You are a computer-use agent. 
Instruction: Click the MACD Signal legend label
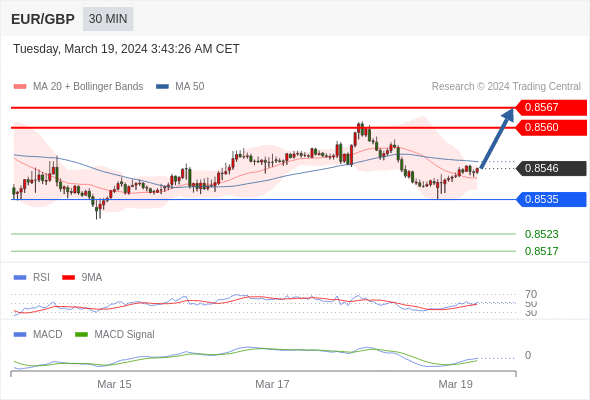click(124, 335)
